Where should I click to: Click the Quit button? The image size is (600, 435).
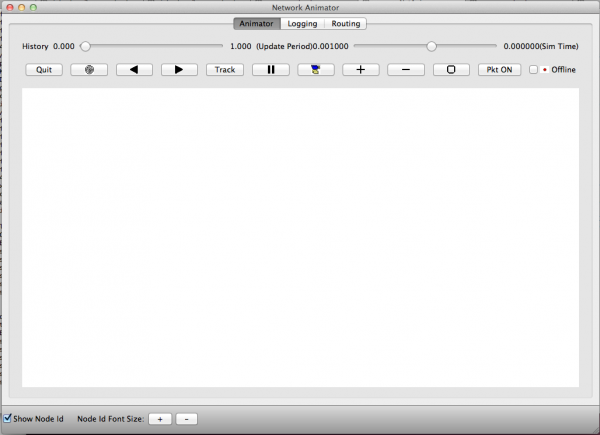(44, 70)
